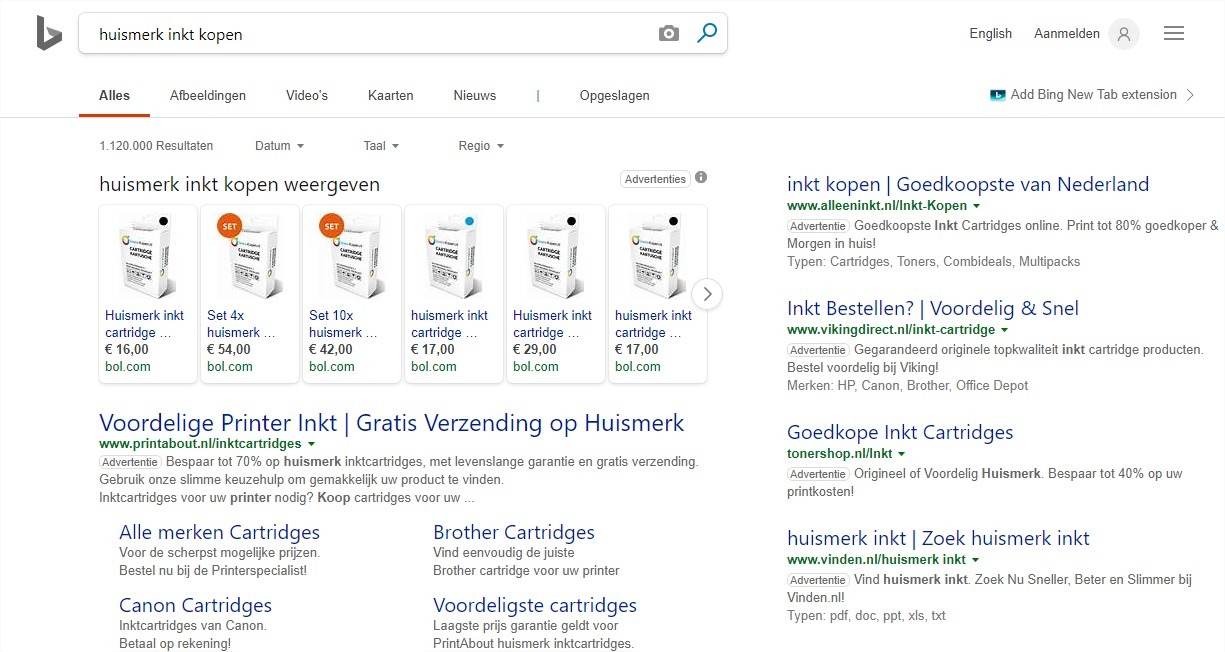Click the Bing logo
This screenshot has width=1225, height=652.
(47, 34)
